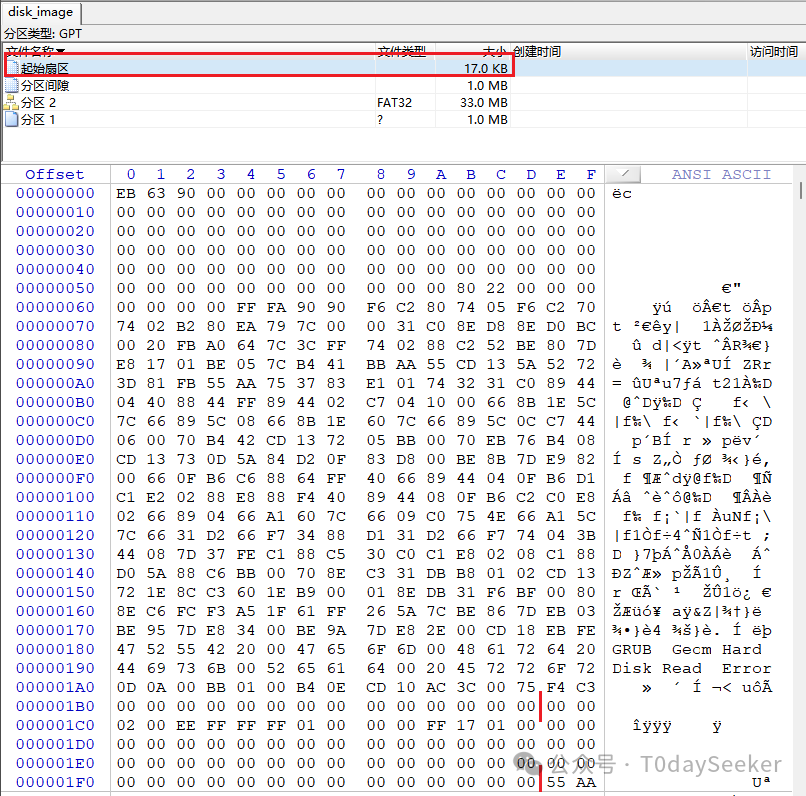Click the vertical scrollbar thumb in hex view
This screenshot has width=806, height=796.
(x=800, y=190)
